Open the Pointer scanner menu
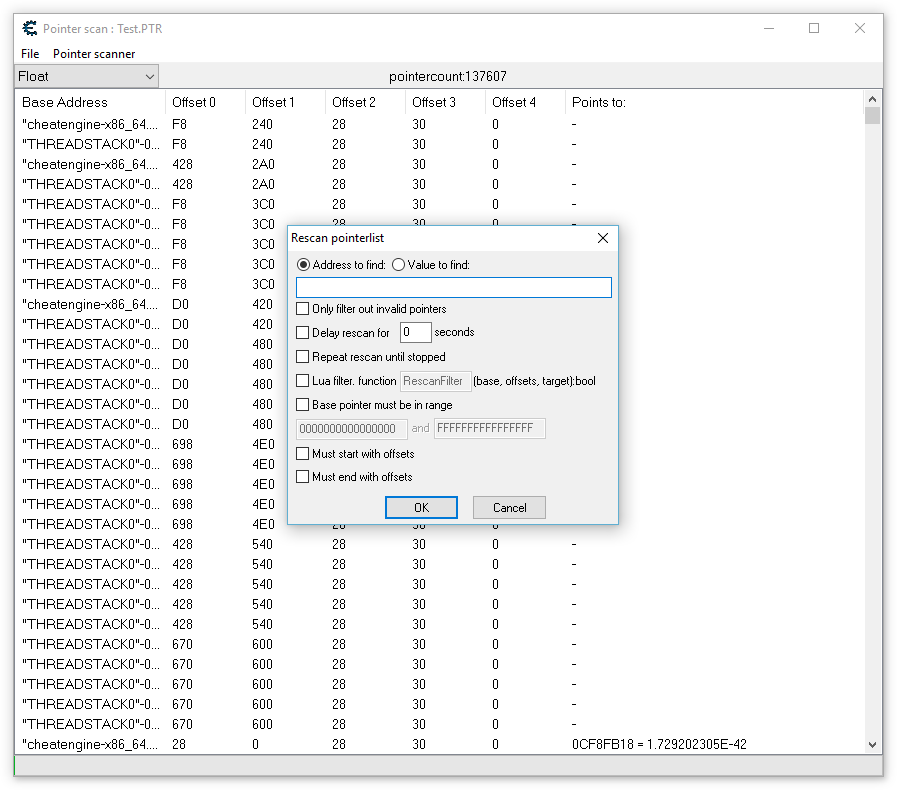 [x=94, y=54]
